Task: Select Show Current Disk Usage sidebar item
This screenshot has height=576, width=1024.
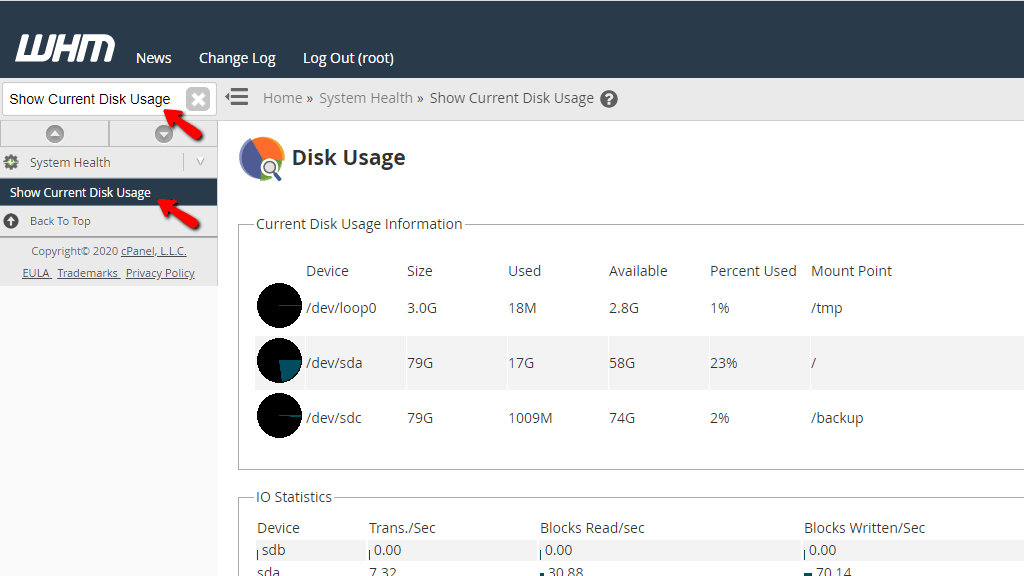Action: 108,193
